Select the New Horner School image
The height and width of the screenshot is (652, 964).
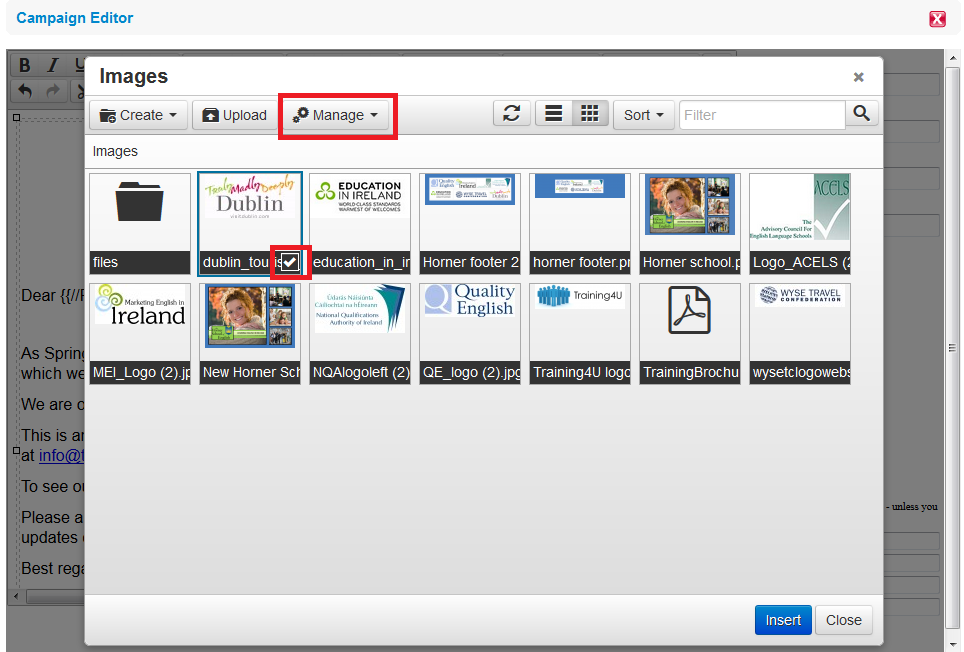coord(250,334)
